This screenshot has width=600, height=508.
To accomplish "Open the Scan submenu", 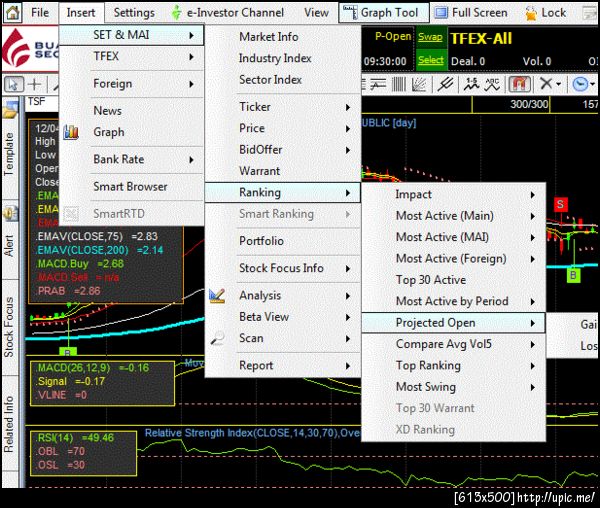I will pos(283,339).
